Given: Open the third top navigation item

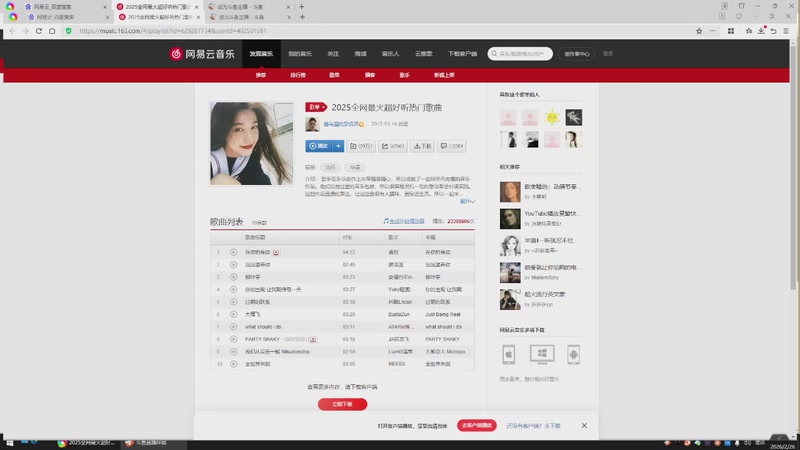Looking at the screenshot, I should (x=333, y=54).
